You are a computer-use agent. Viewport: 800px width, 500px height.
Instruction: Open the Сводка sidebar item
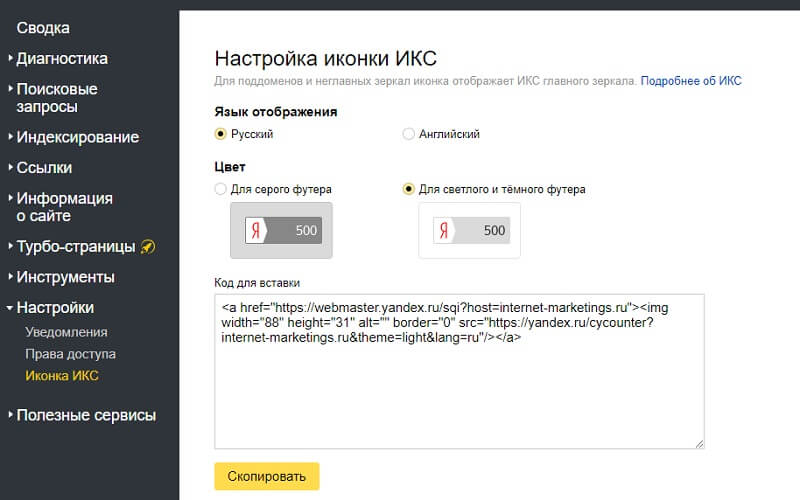tap(43, 28)
